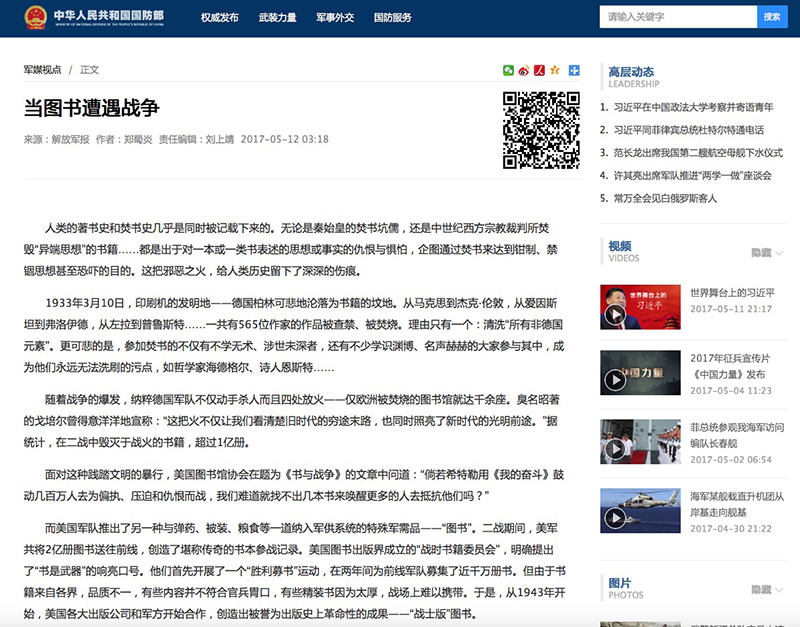Select 军事外交 in the top navigation
800x627 pixels.
pos(335,18)
